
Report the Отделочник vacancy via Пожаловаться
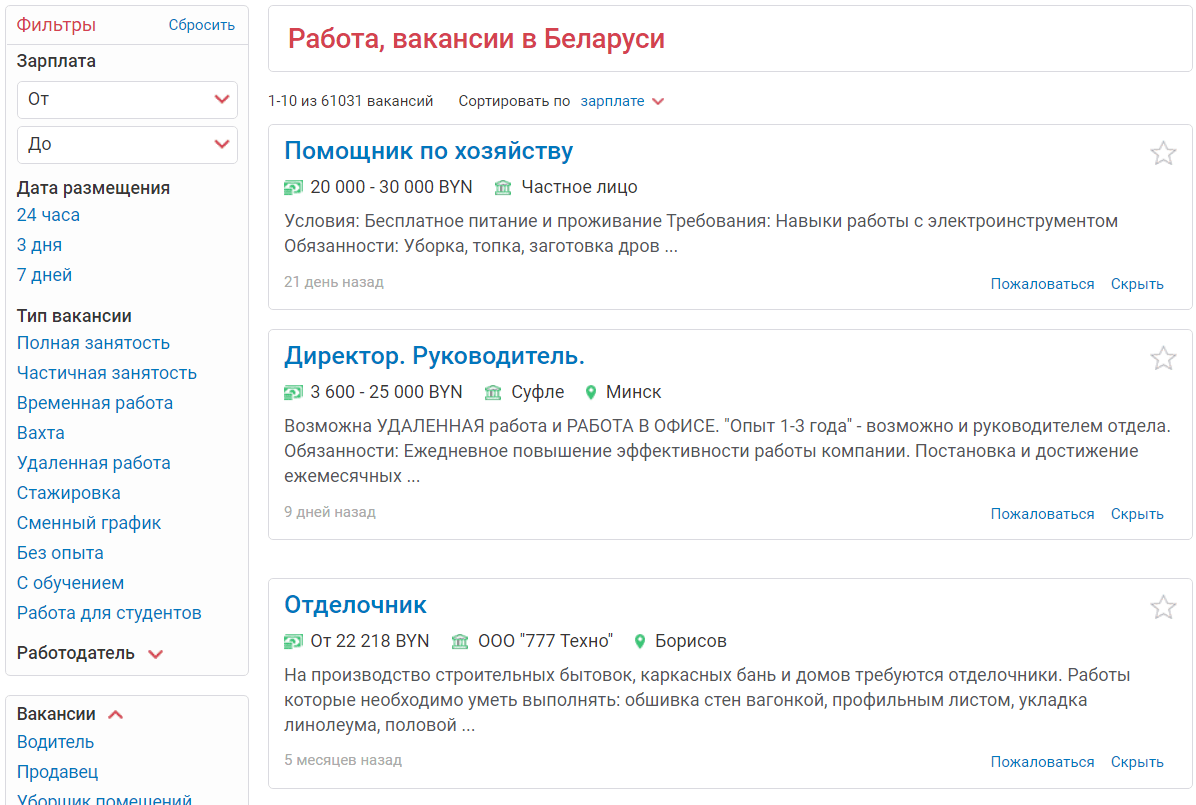point(1042,762)
